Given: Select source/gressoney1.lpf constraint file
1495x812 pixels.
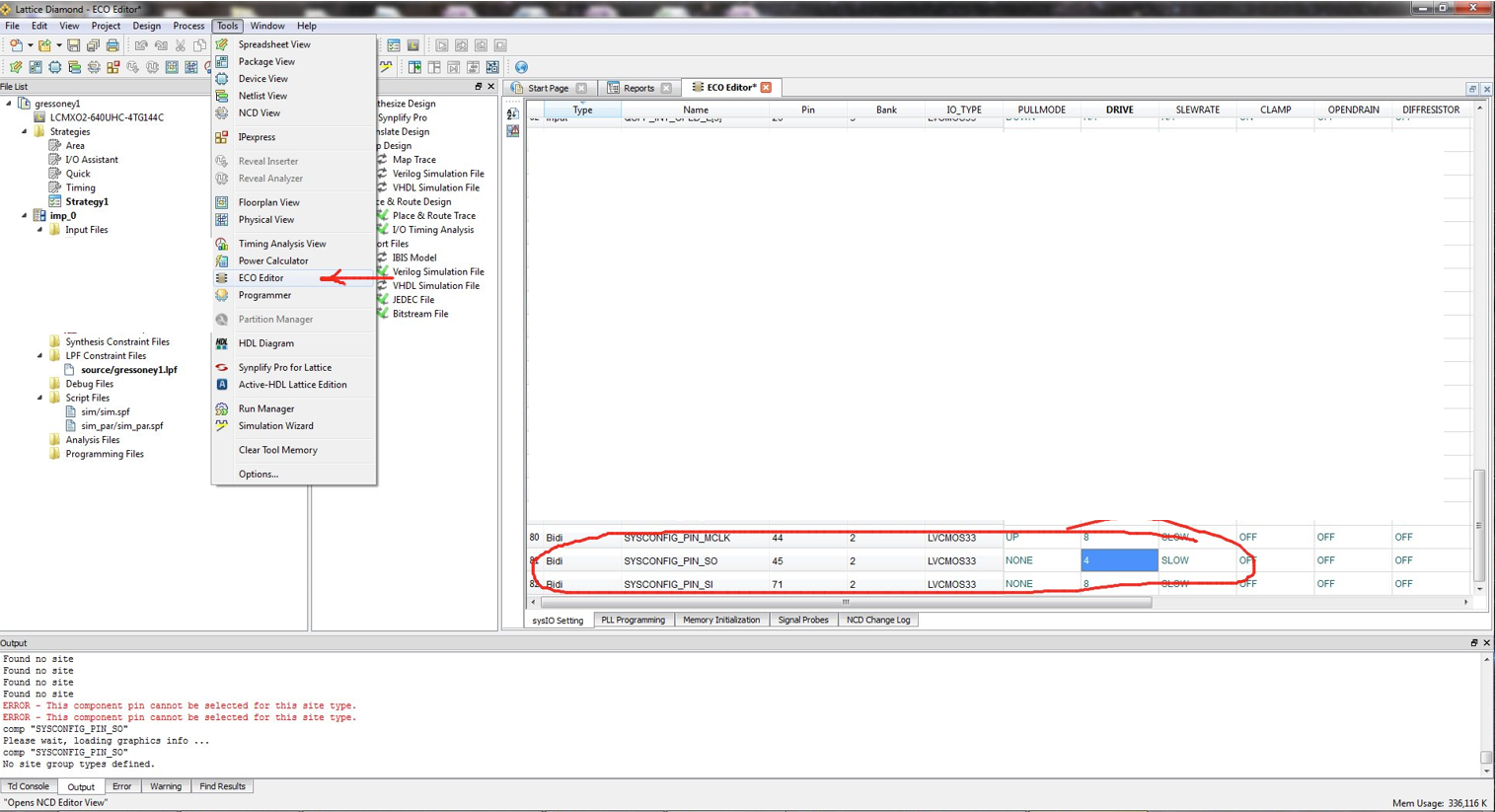Looking at the screenshot, I should click(128, 370).
